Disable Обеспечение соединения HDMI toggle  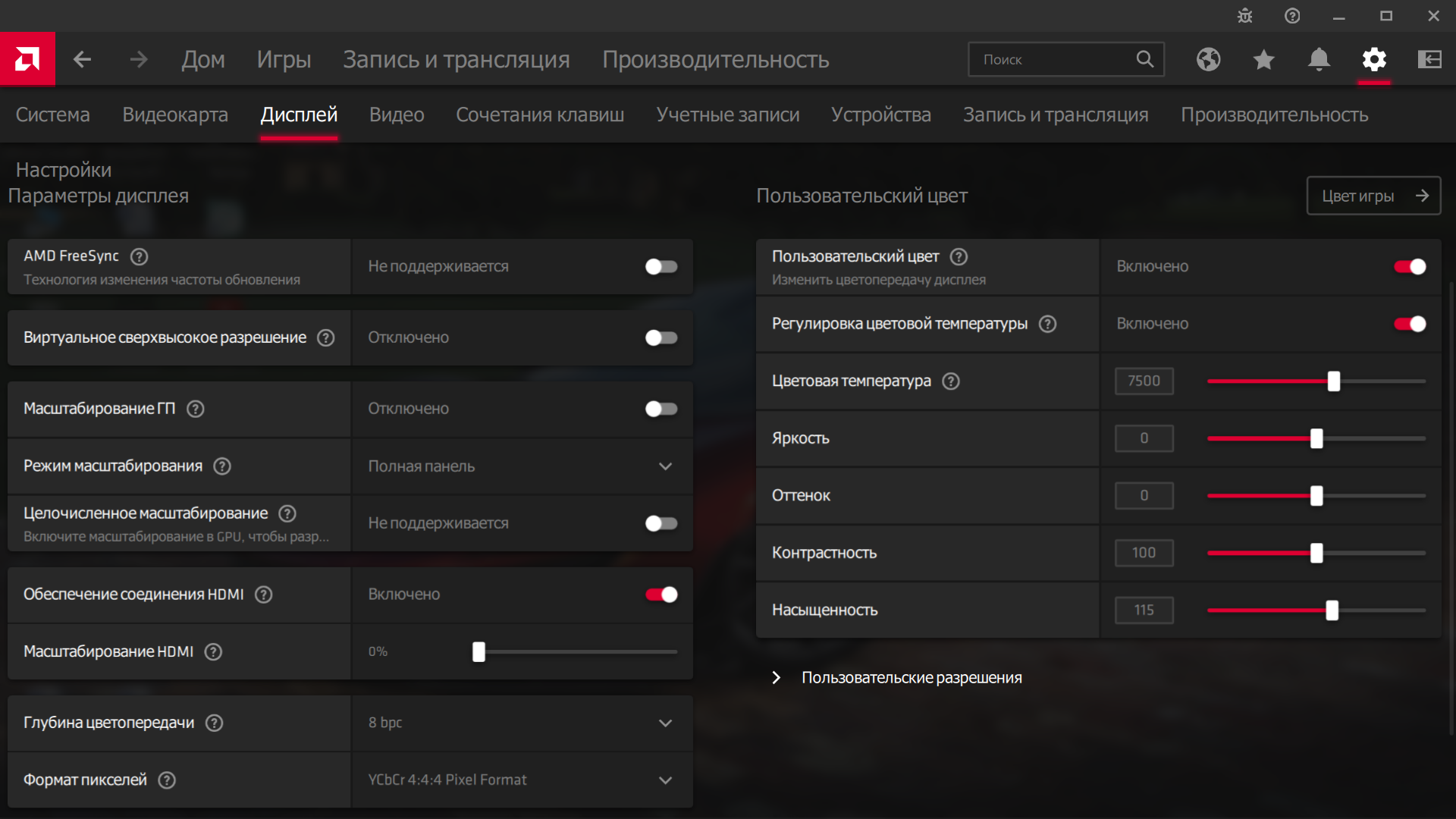661,595
